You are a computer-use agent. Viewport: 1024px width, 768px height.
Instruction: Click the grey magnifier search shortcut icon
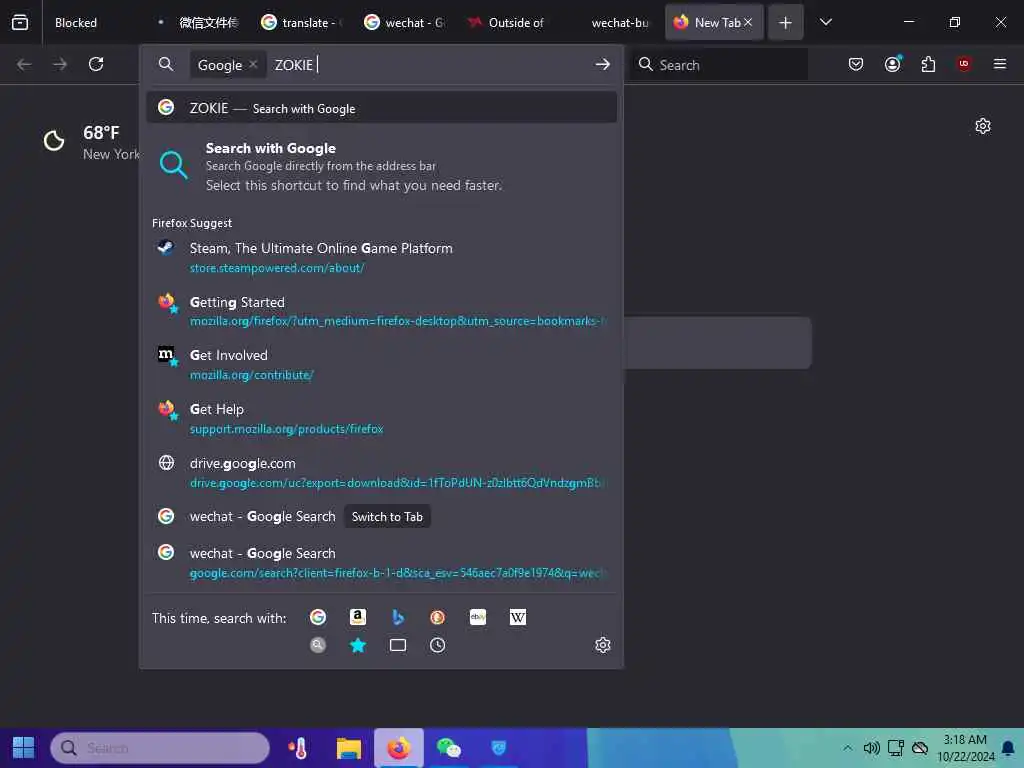coord(318,645)
